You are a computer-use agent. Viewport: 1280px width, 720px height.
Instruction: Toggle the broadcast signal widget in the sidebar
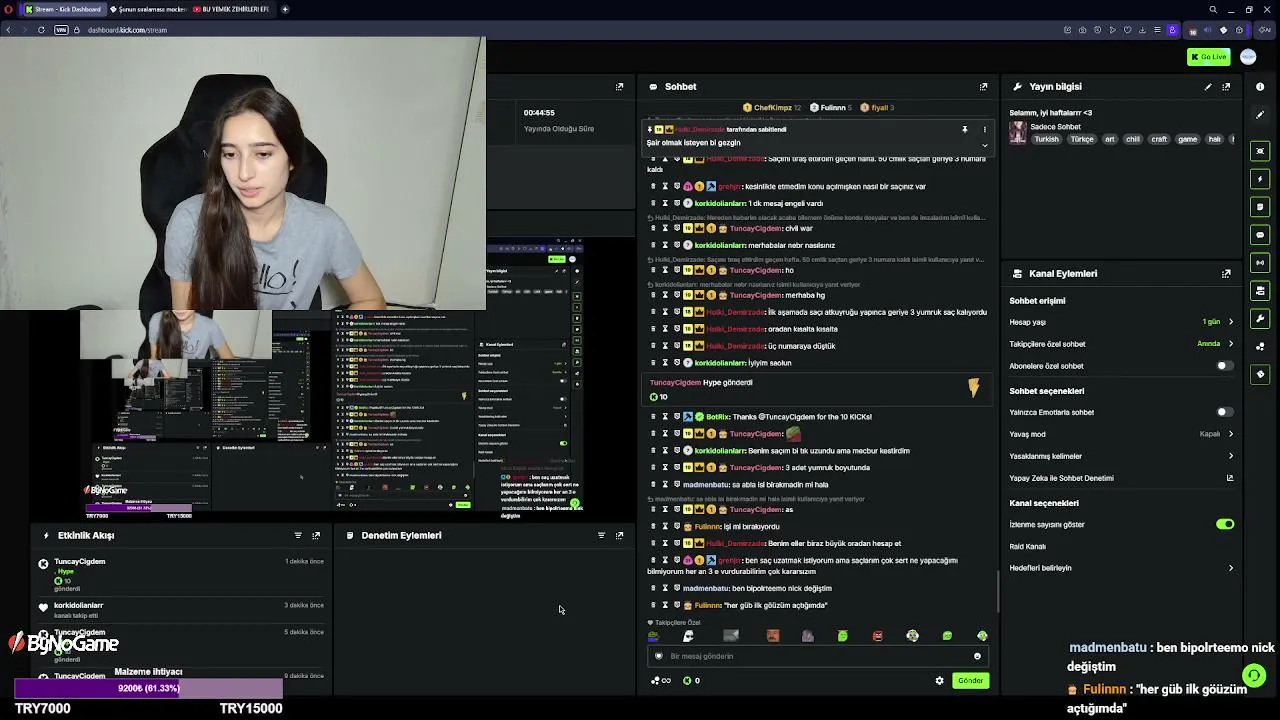pos(1260,263)
